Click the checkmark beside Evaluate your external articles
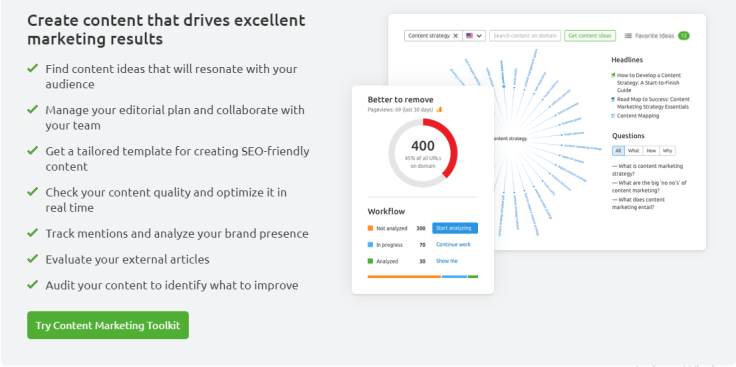Image resolution: width=736 pixels, height=367 pixels. click(32, 259)
